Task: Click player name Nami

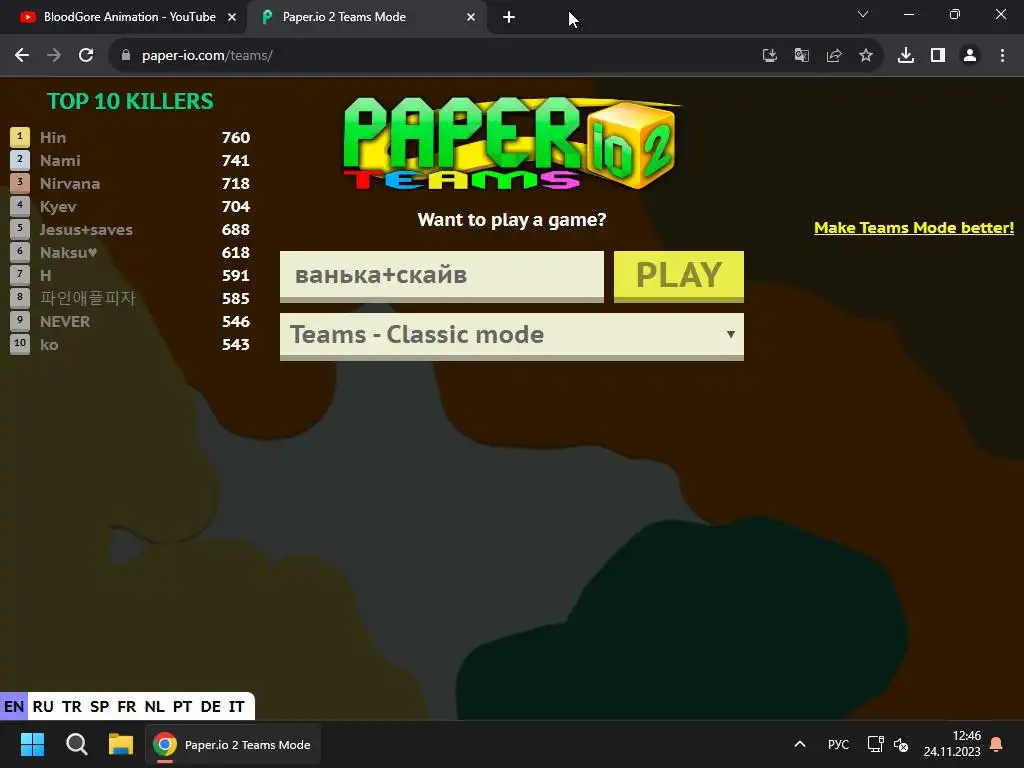Action: (60, 161)
